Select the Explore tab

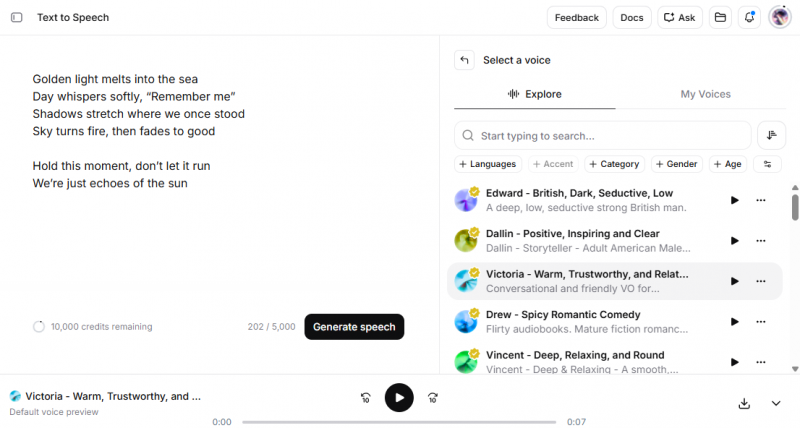pyautogui.click(x=535, y=94)
